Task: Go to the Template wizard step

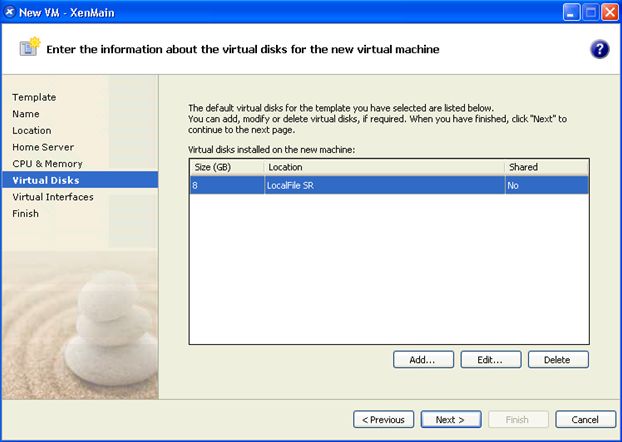Action: pyautogui.click(x=34, y=97)
